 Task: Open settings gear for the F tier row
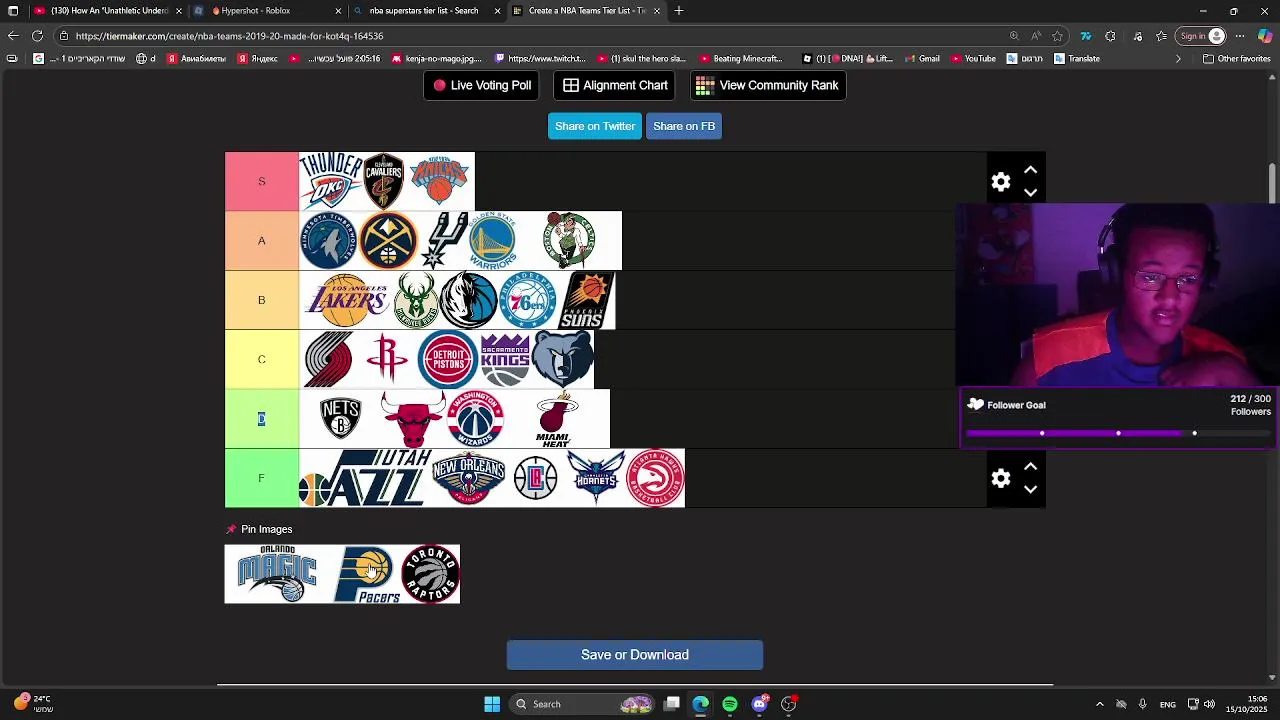pyautogui.click(x=1001, y=479)
